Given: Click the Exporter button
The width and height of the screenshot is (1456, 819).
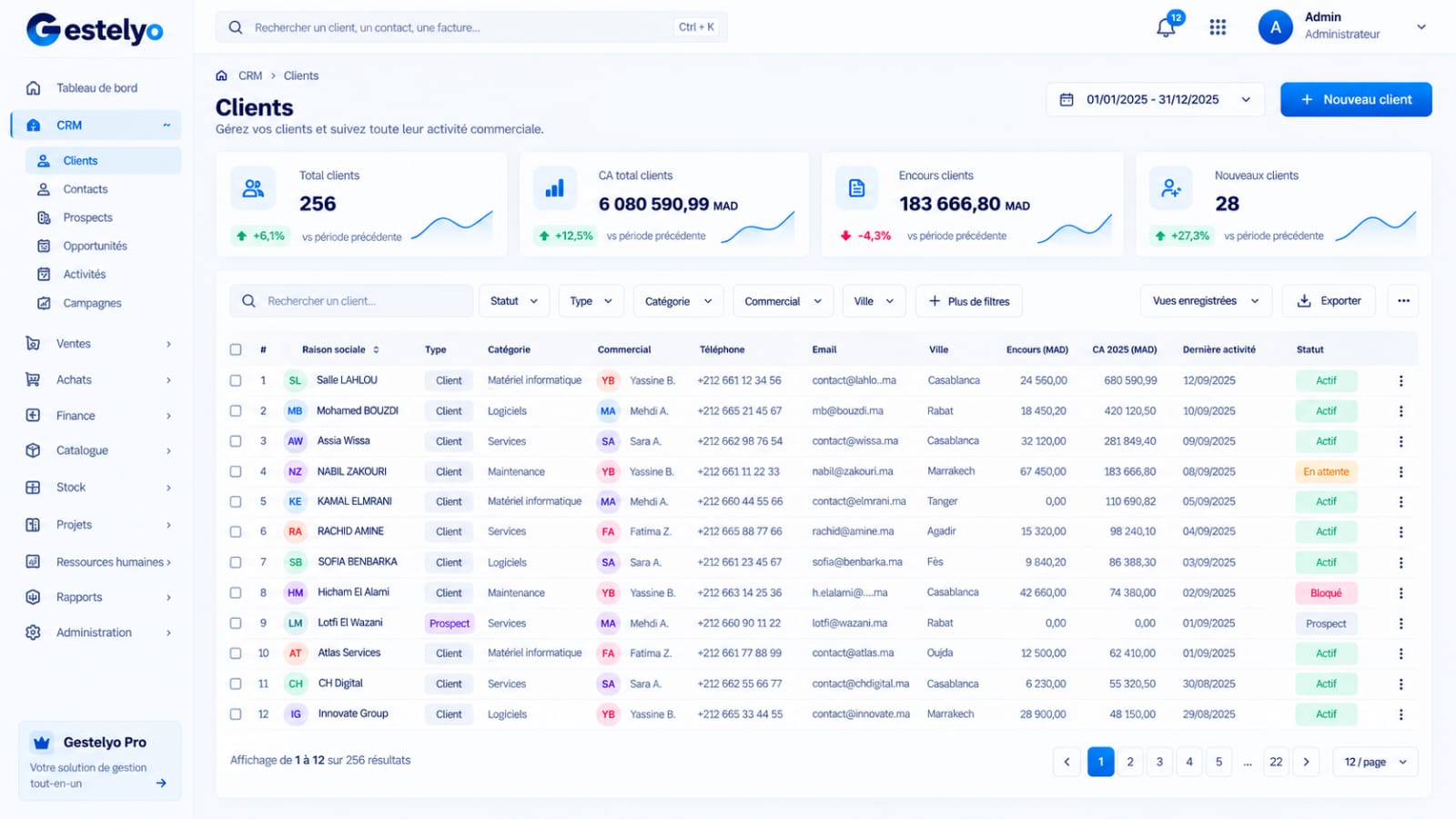Looking at the screenshot, I should [1329, 301].
